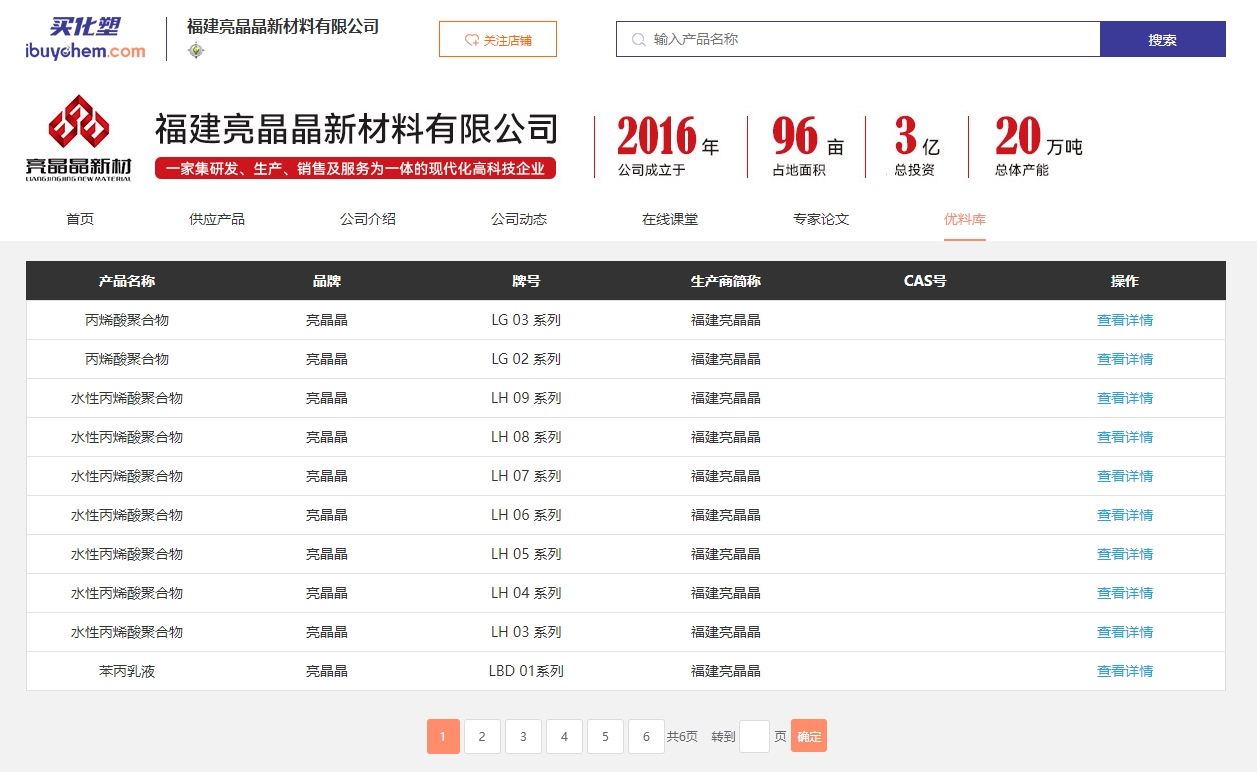
Task: Click the 操作 column header
Action: point(1125,281)
